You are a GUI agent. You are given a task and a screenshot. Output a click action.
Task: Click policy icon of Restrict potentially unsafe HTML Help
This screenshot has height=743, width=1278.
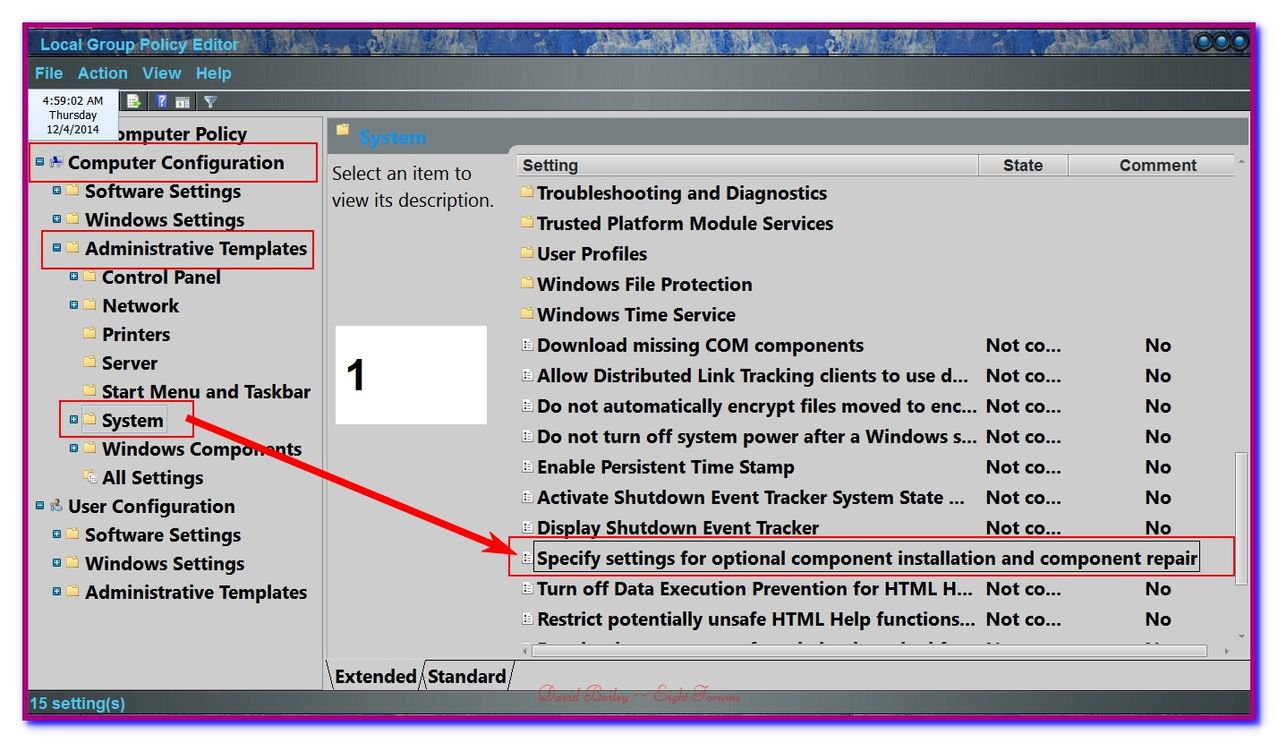pyautogui.click(x=527, y=619)
